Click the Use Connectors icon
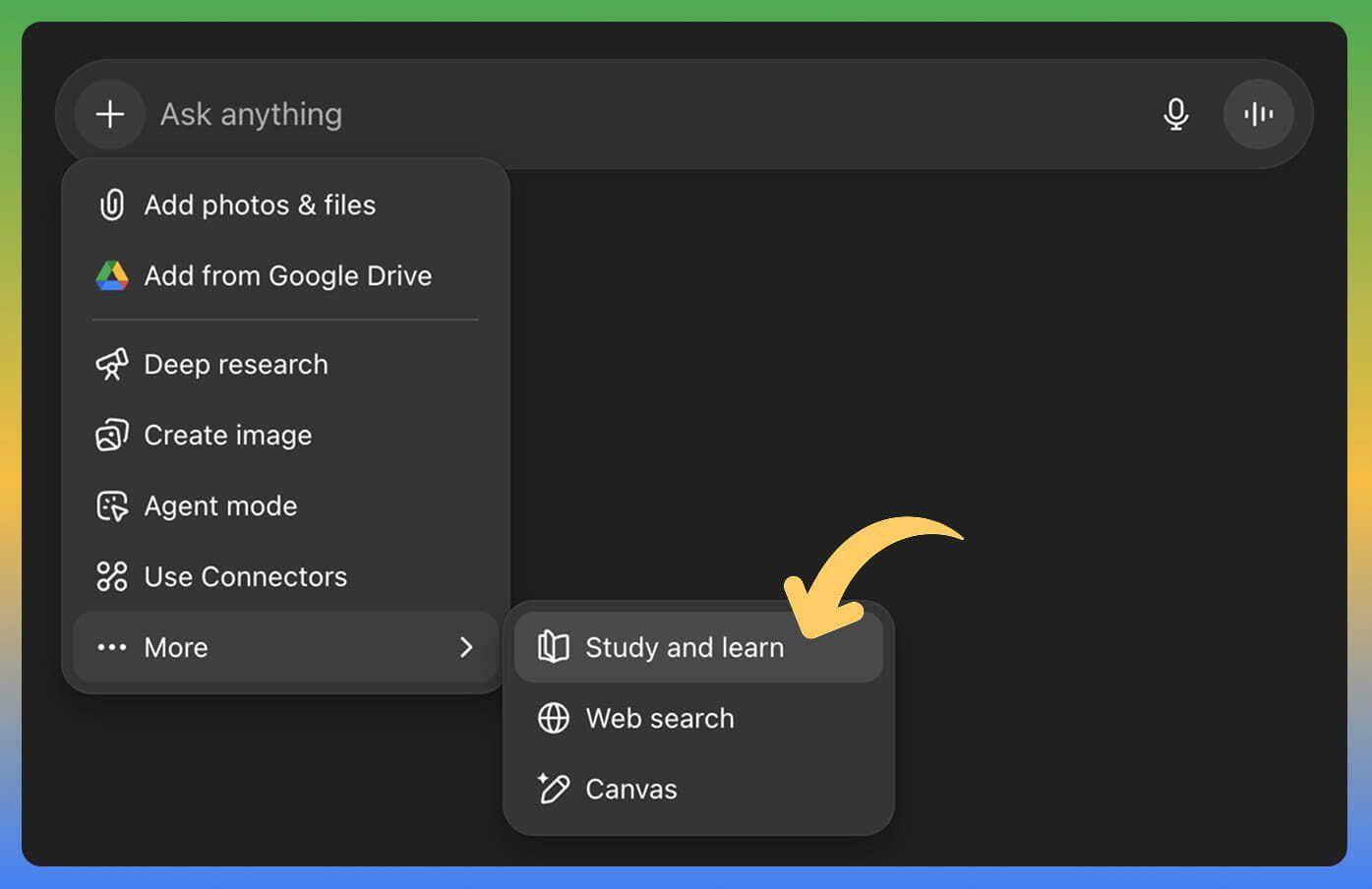The height and width of the screenshot is (889, 1372). click(x=112, y=576)
